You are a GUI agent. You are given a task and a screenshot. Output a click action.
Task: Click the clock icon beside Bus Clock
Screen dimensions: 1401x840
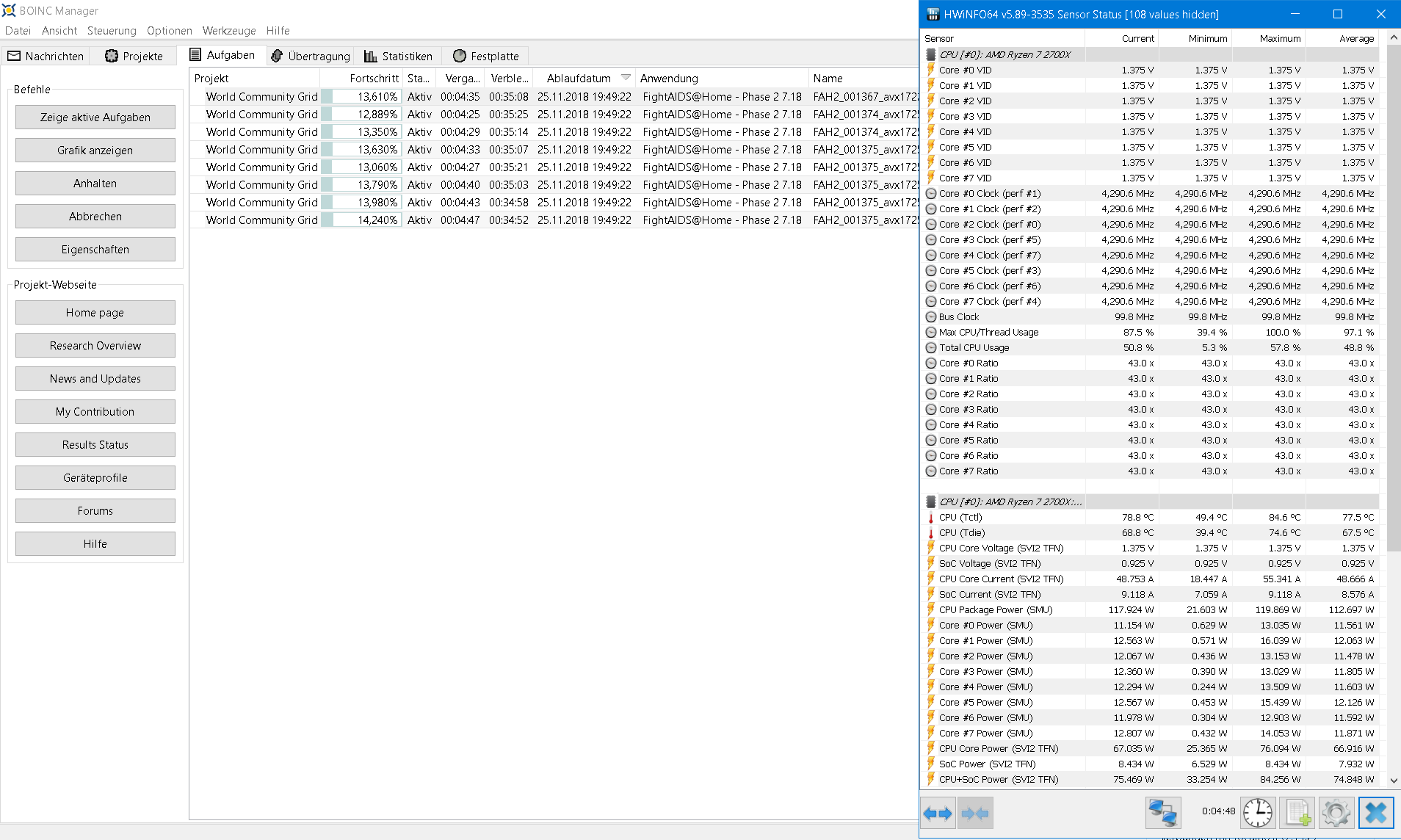931,317
